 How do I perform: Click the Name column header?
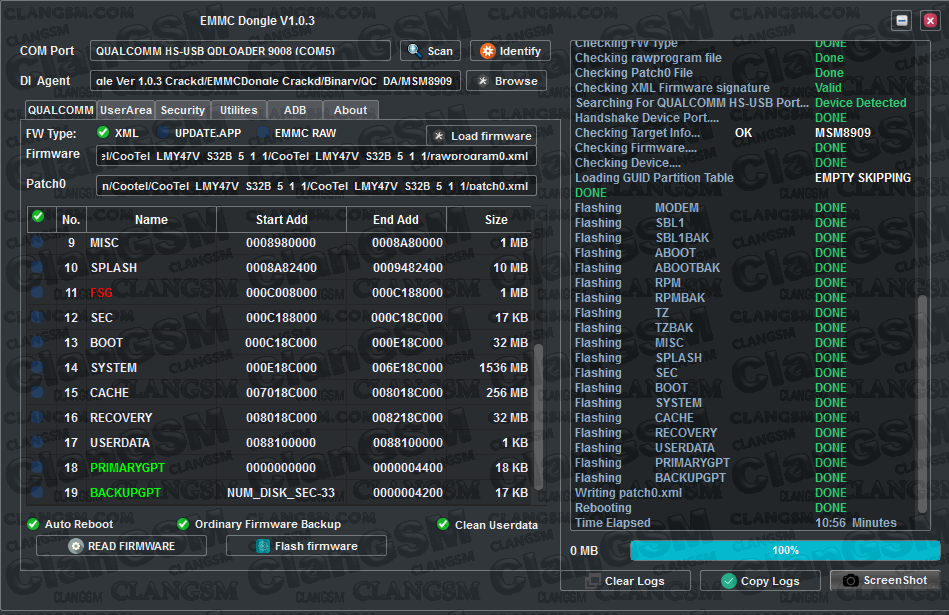coord(151,220)
